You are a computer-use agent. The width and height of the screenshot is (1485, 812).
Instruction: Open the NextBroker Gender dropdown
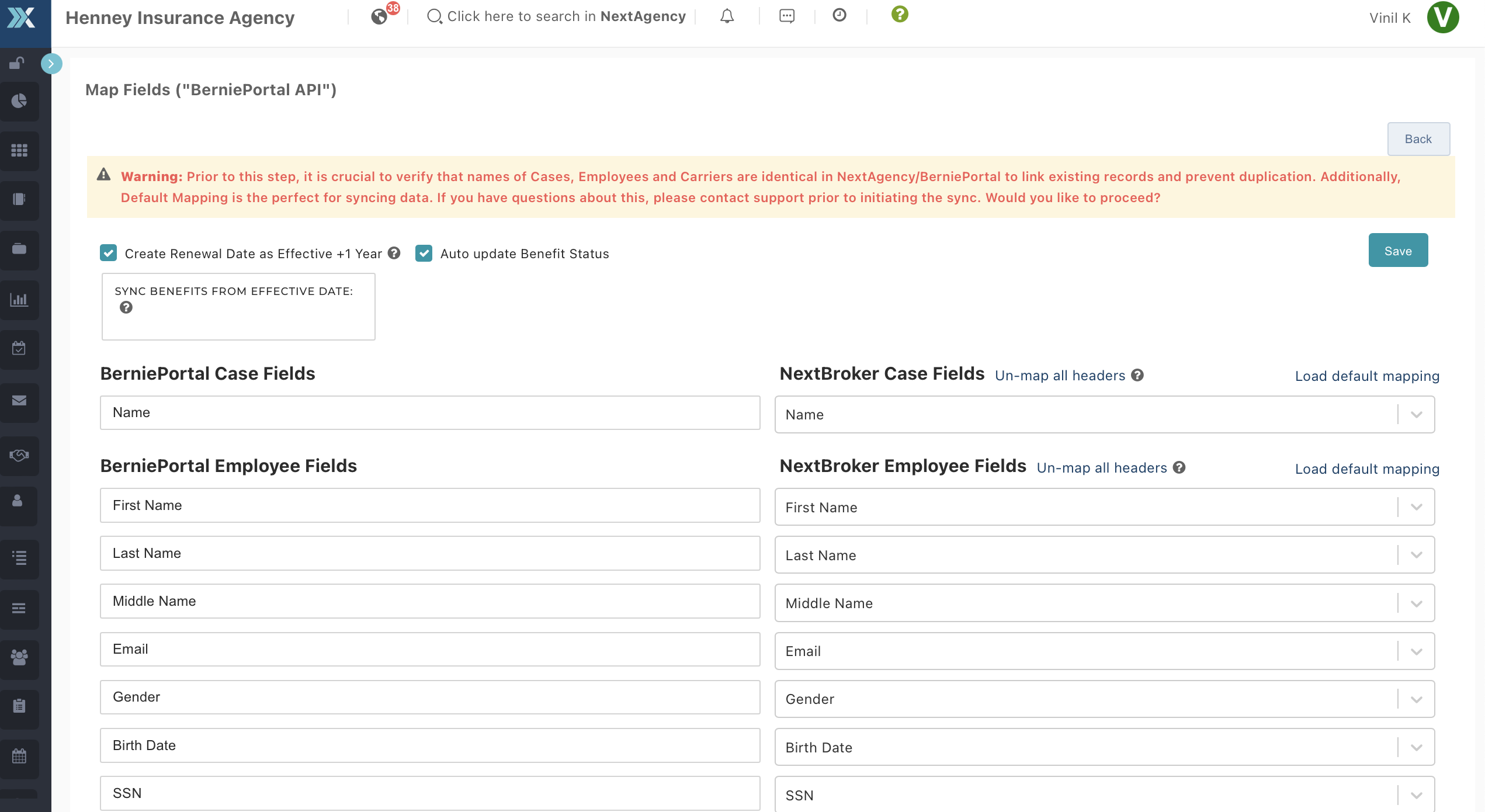(x=1104, y=699)
